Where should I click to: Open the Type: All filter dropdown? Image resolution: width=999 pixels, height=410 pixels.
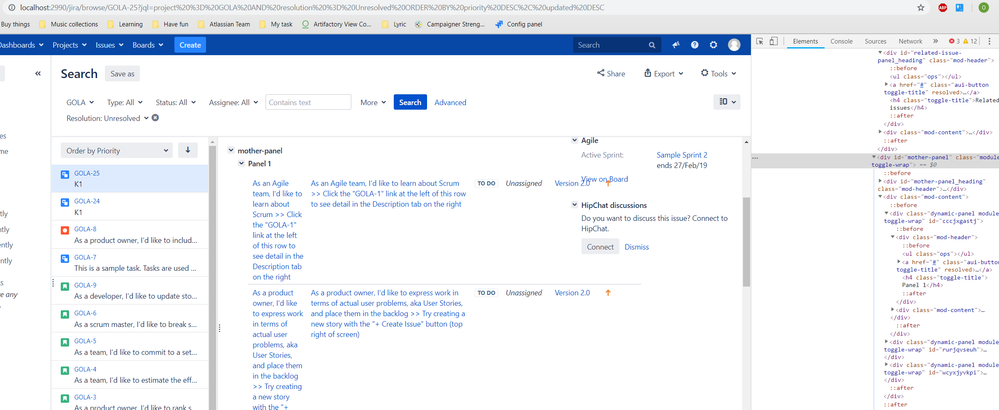pyautogui.click(x=125, y=102)
